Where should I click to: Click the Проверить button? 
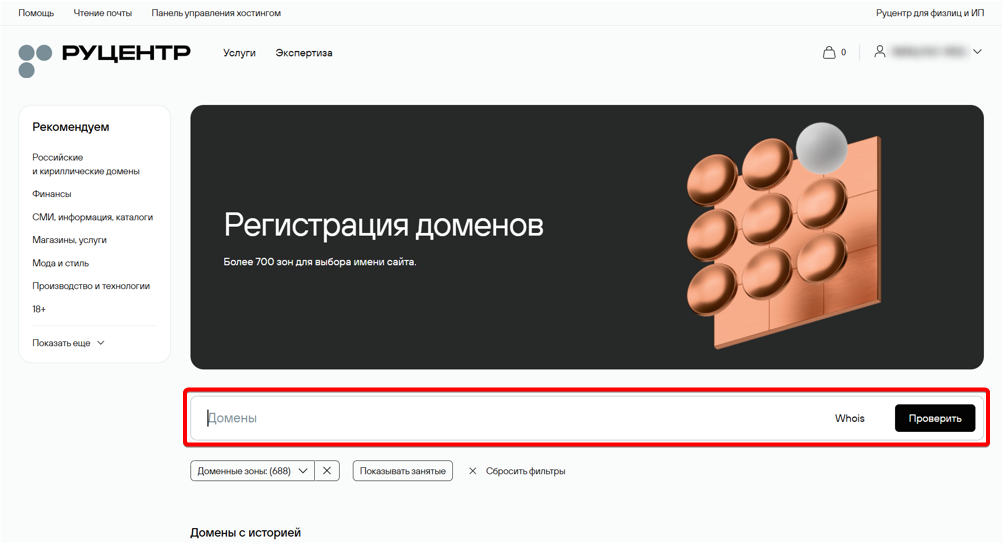(935, 418)
